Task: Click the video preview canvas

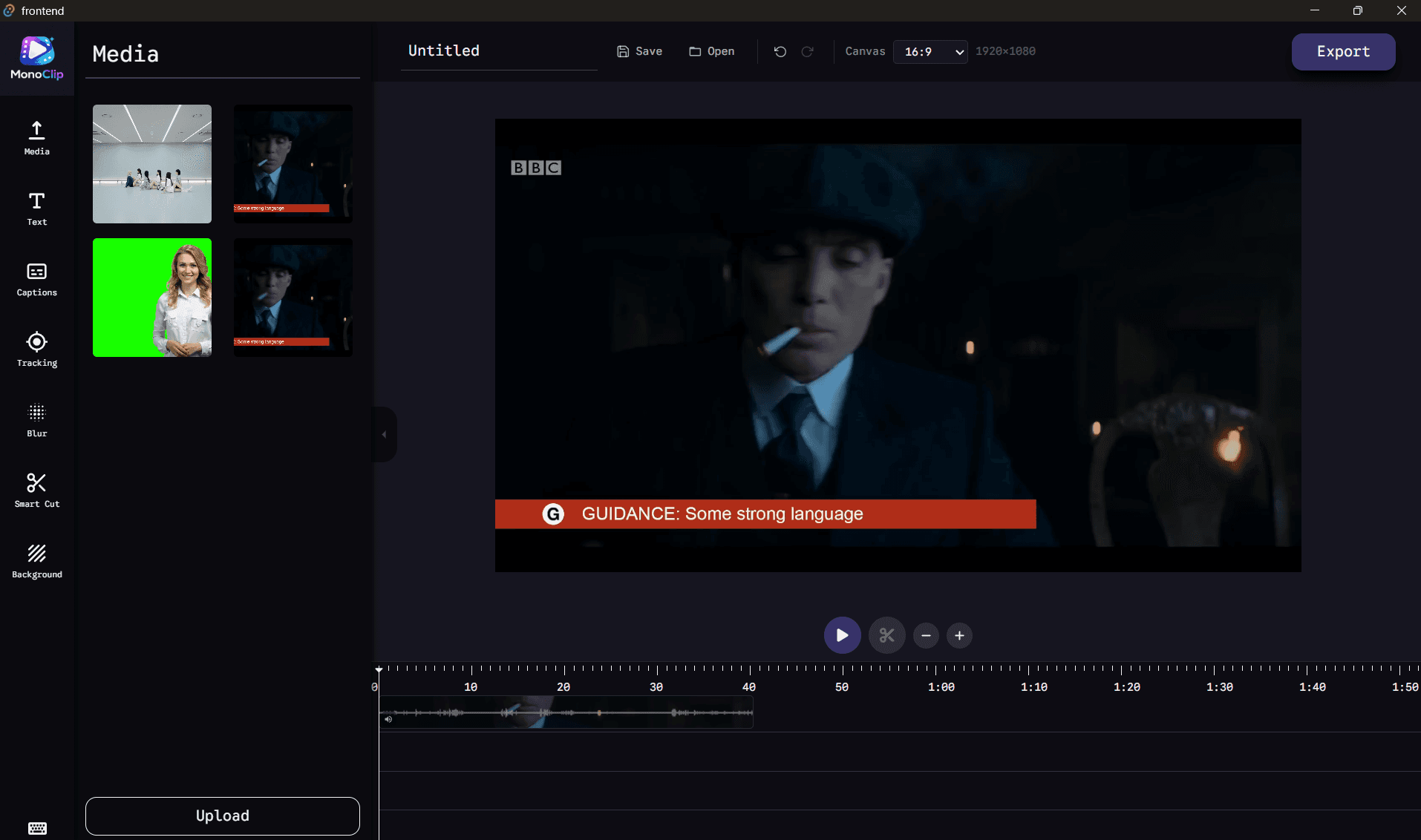Action: point(898,345)
